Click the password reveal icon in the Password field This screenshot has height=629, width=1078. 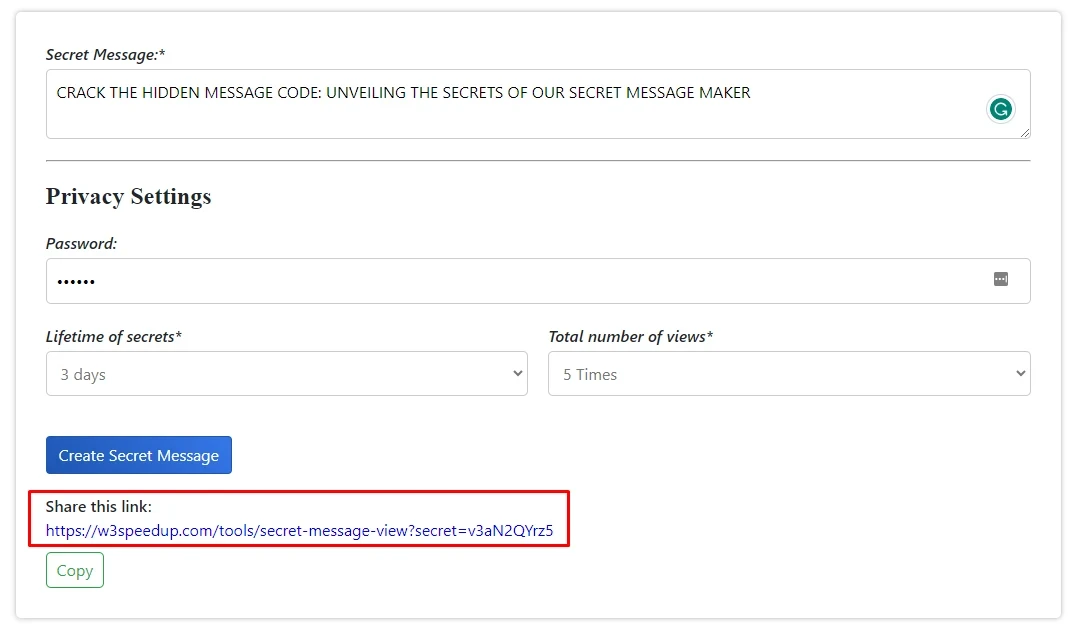tap(1001, 280)
